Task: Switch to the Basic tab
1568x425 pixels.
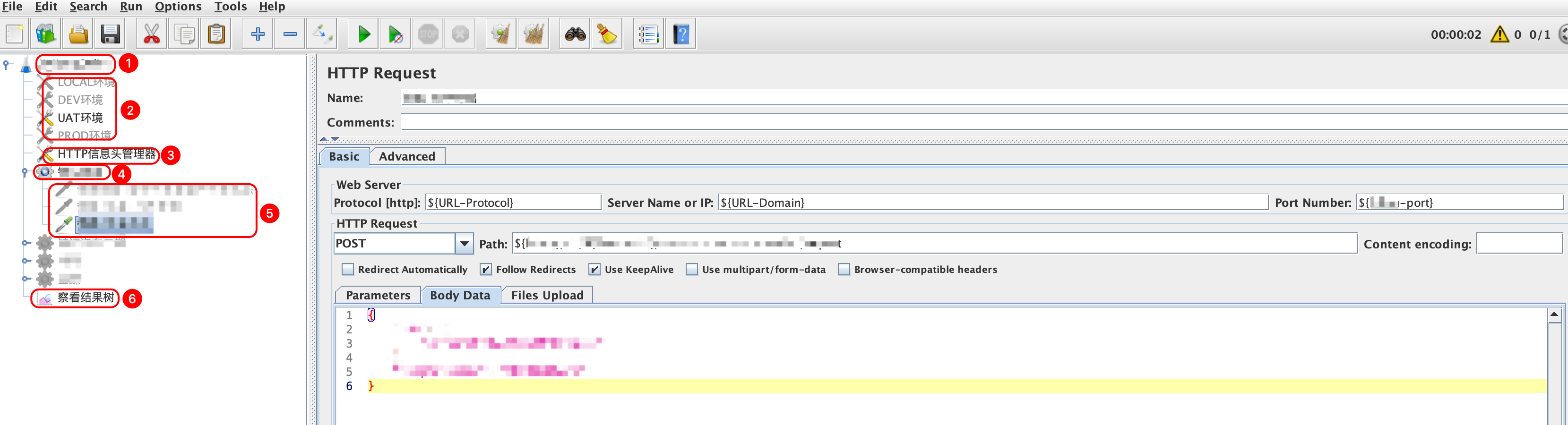Action: [x=345, y=156]
